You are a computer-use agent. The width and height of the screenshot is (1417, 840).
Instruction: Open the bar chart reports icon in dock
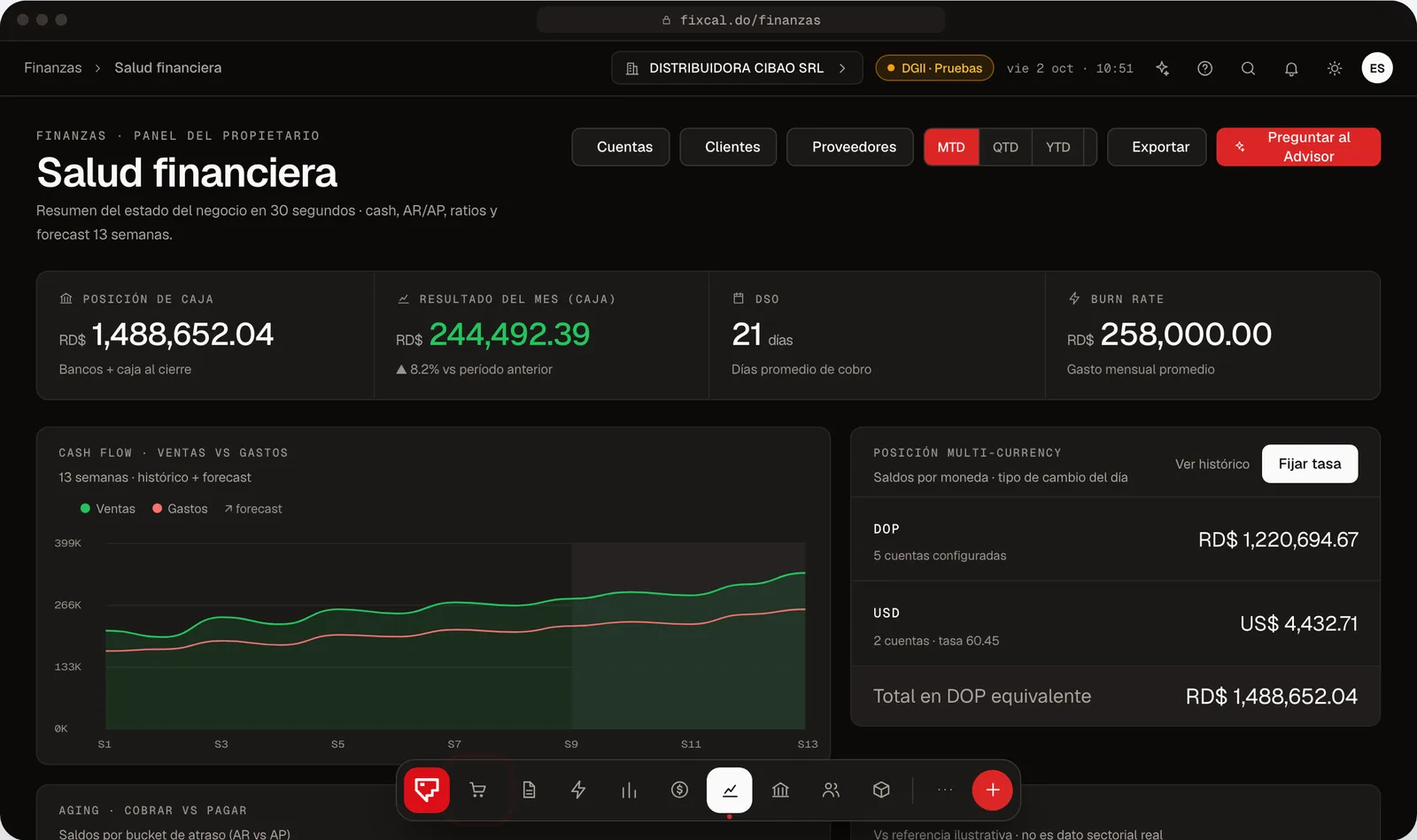pyautogui.click(x=629, y=790)
